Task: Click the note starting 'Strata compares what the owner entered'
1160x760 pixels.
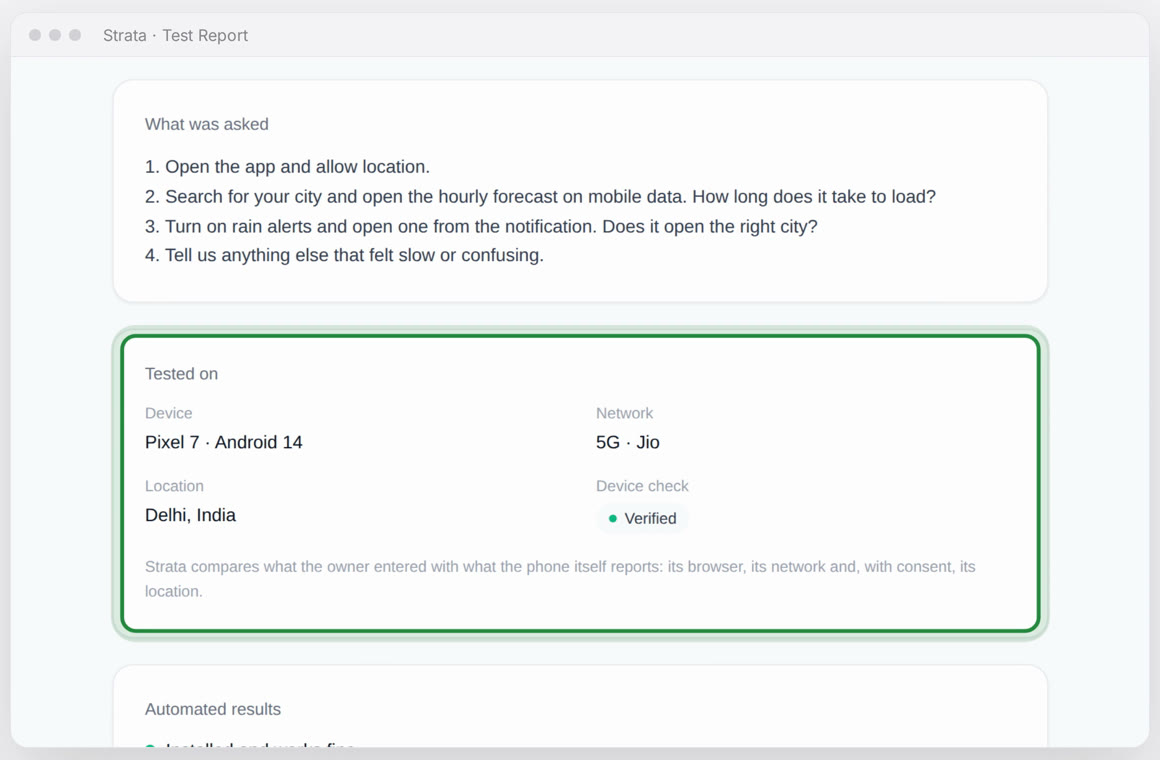Action: 560,579
